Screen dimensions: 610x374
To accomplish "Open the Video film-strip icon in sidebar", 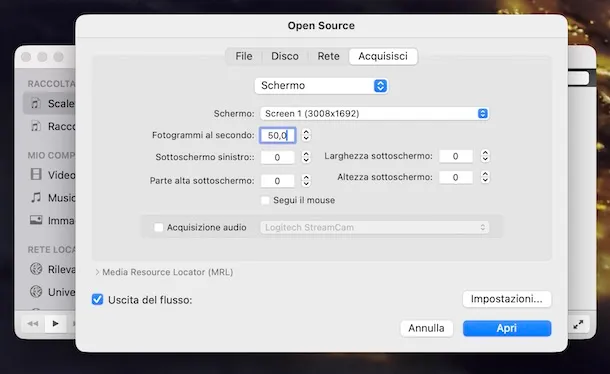I will 36,174.
